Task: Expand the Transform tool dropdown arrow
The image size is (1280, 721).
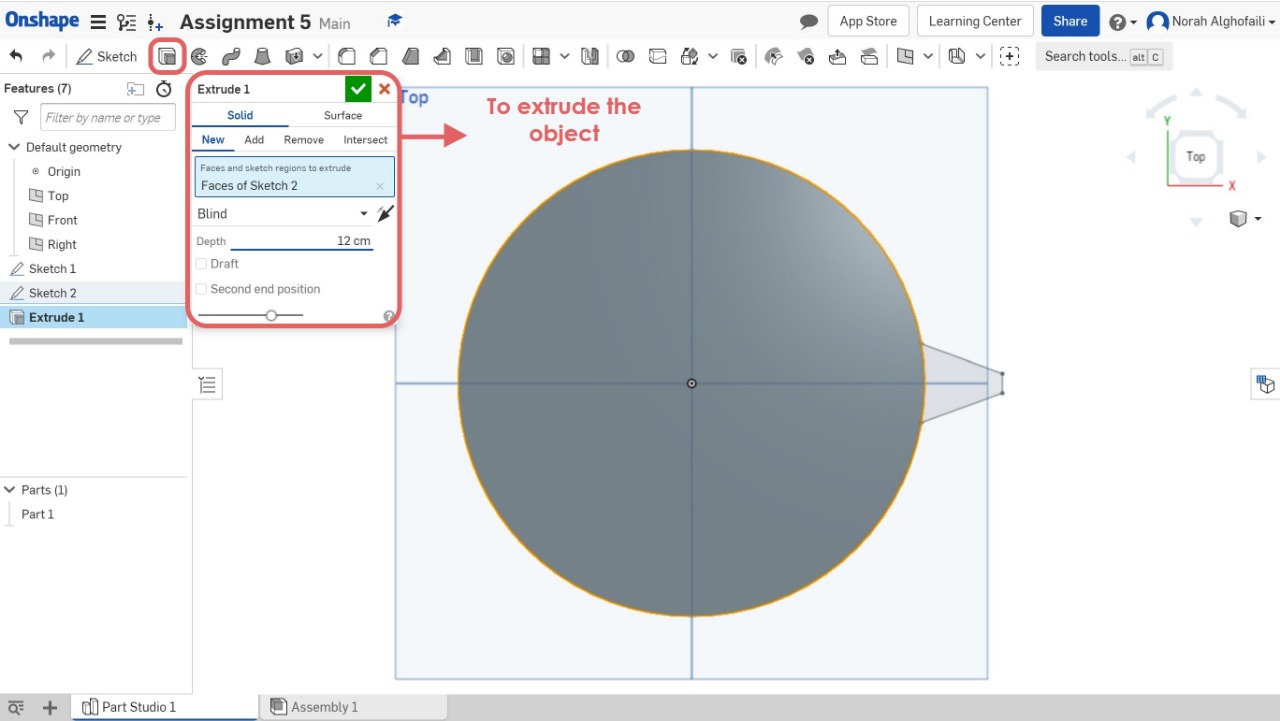Action: [713, 56]
